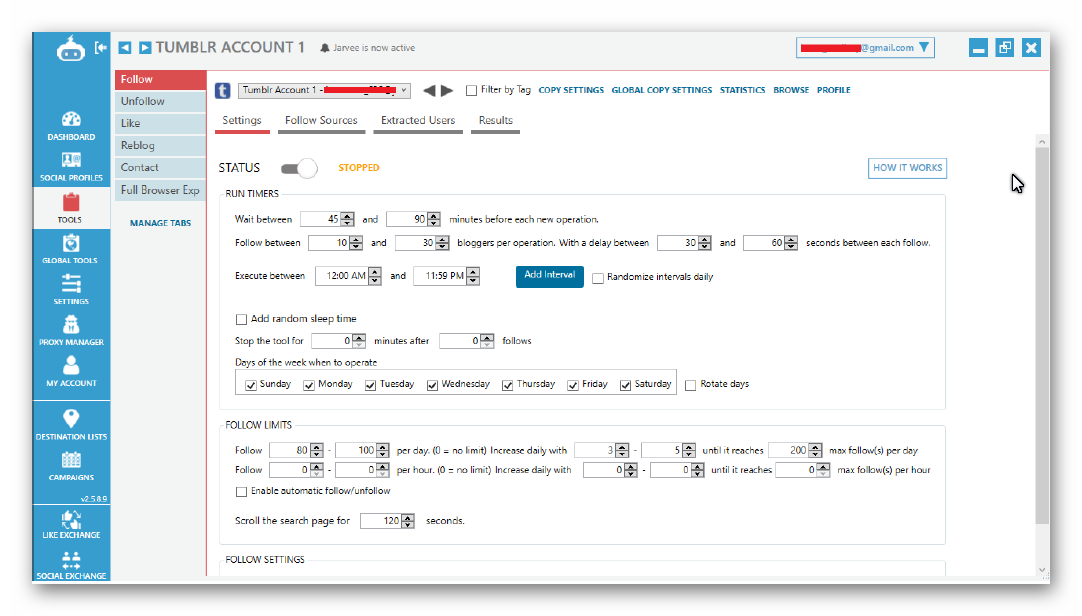This screenshot has height=616, width=1082.
Task: Open the Tumblr Account 1 dropdown
Action: coord(324,90)
